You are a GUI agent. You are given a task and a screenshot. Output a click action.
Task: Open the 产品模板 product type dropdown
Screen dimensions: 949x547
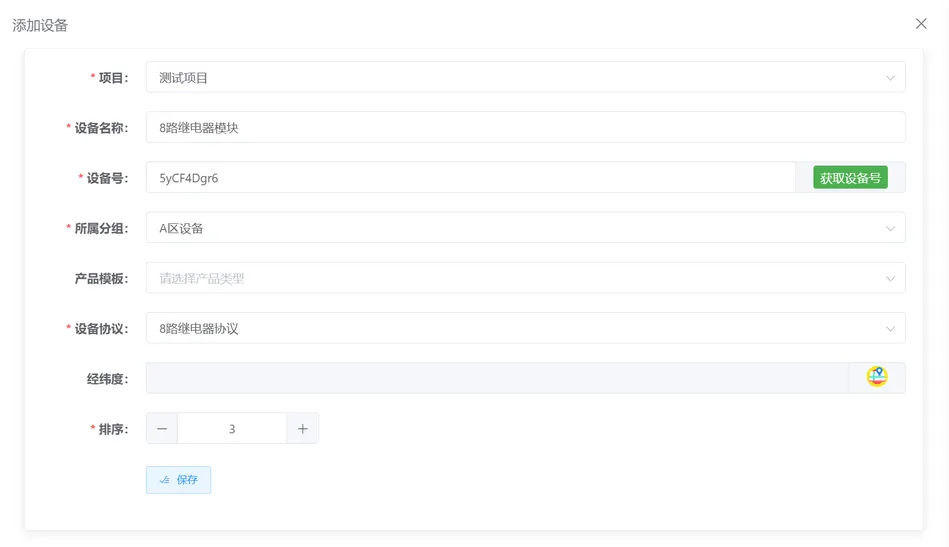click(525, 278)
